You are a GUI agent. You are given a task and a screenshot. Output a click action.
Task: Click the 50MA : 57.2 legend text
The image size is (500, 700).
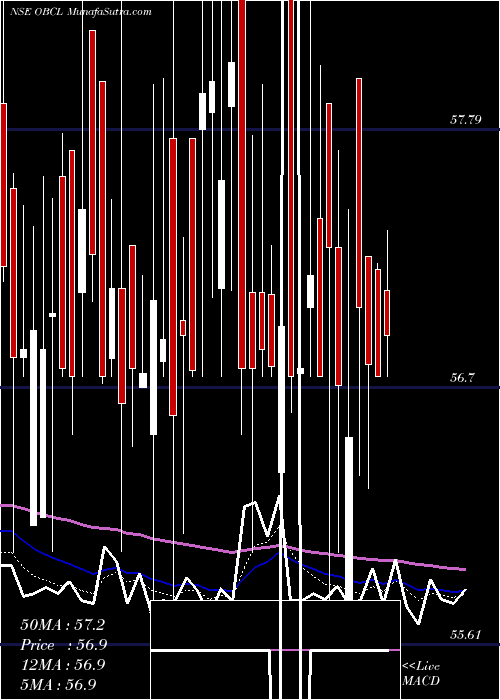coord(62,625)
